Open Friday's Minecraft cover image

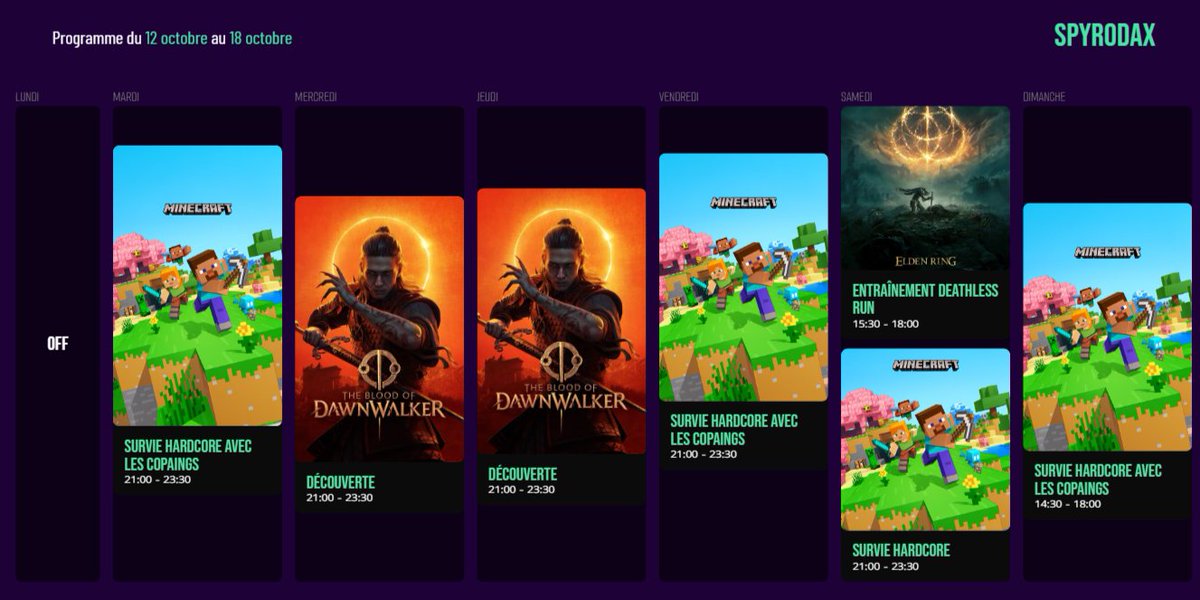tap(743, 277)
